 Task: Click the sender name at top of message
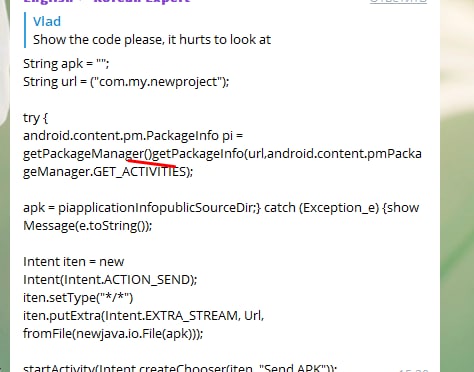point(107,2)
